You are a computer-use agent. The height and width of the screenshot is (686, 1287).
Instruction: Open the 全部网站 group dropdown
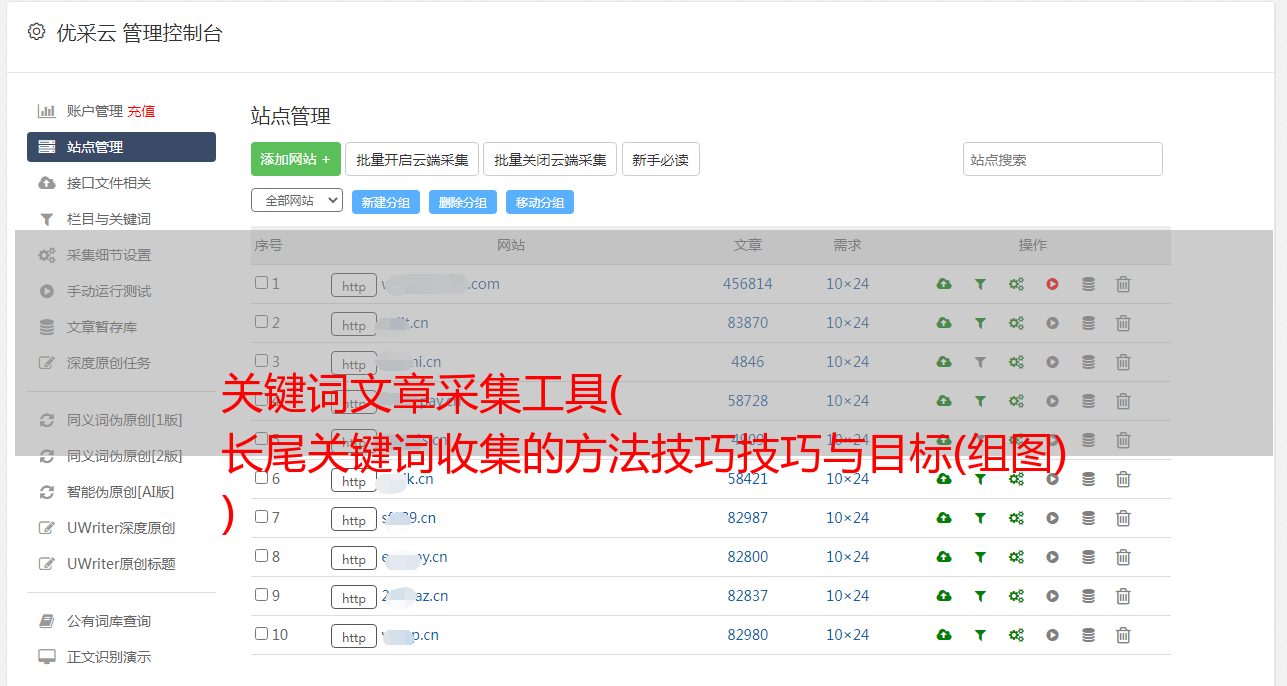pyautogui.click(x=297, y=201)
